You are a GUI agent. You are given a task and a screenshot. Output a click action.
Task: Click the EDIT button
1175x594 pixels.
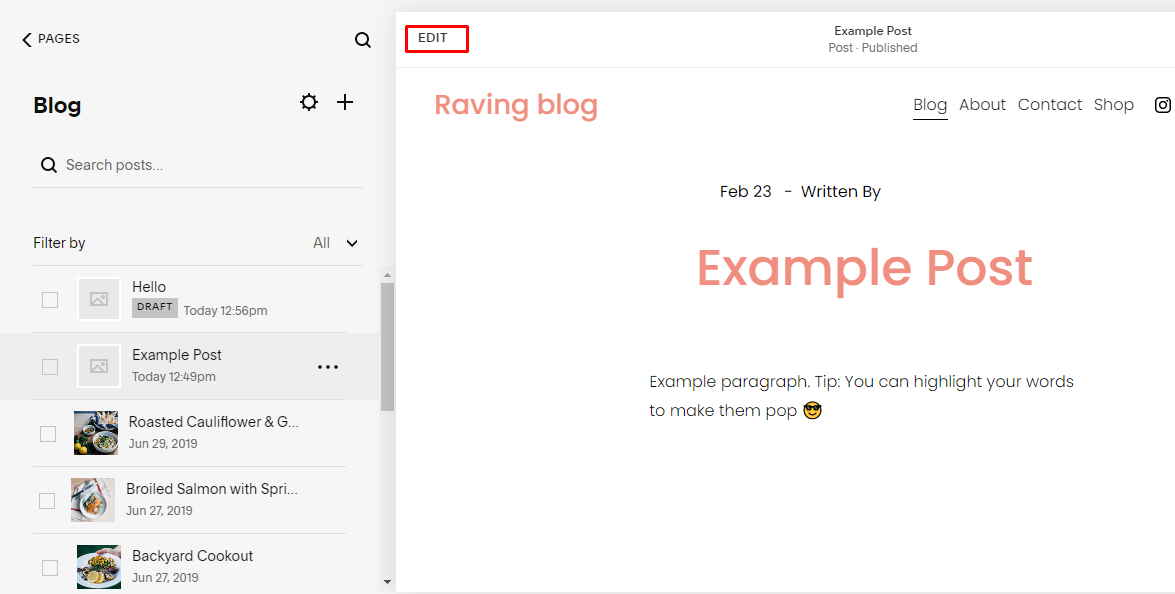436,38
